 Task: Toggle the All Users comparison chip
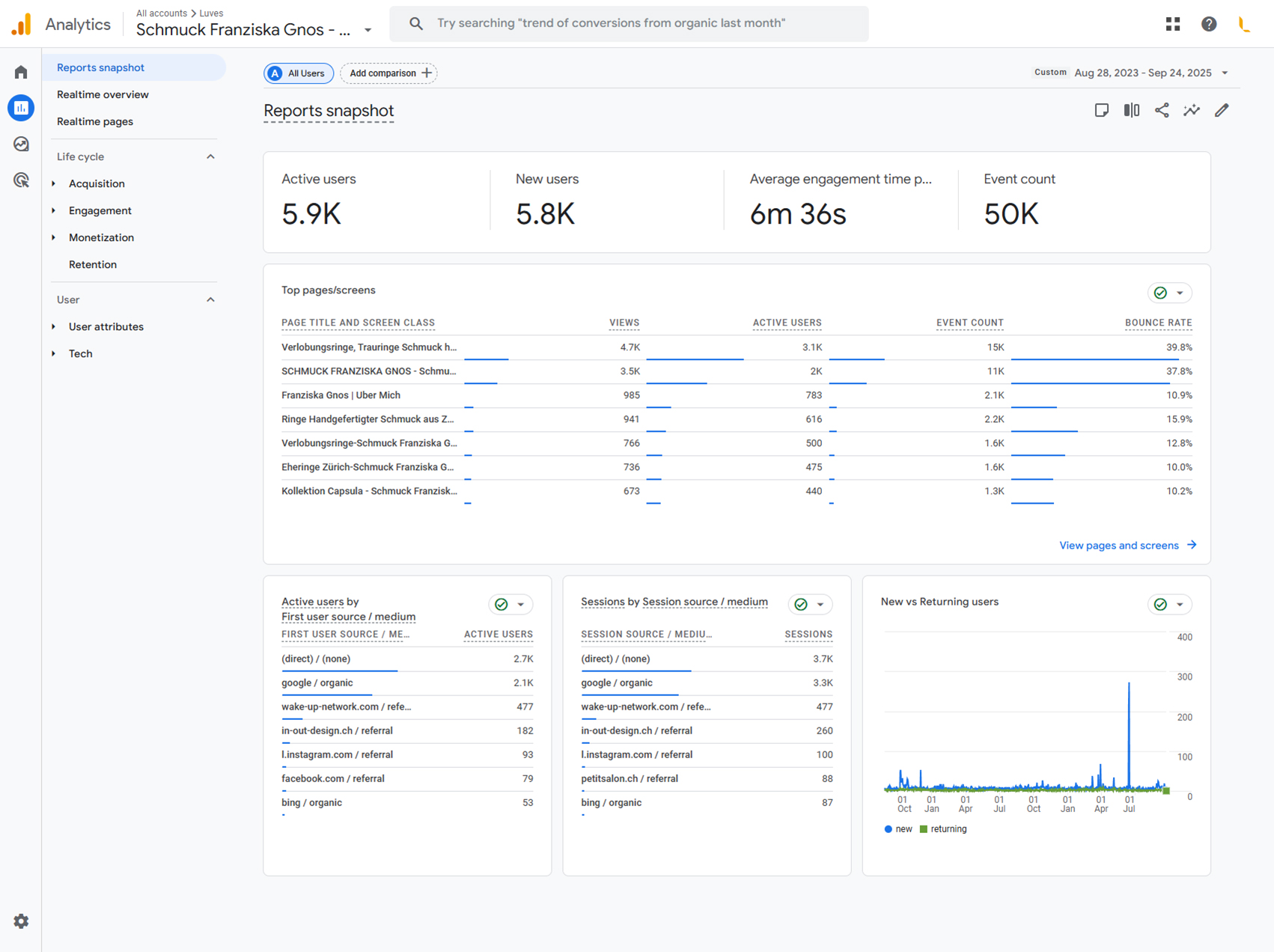coord(299,73)
